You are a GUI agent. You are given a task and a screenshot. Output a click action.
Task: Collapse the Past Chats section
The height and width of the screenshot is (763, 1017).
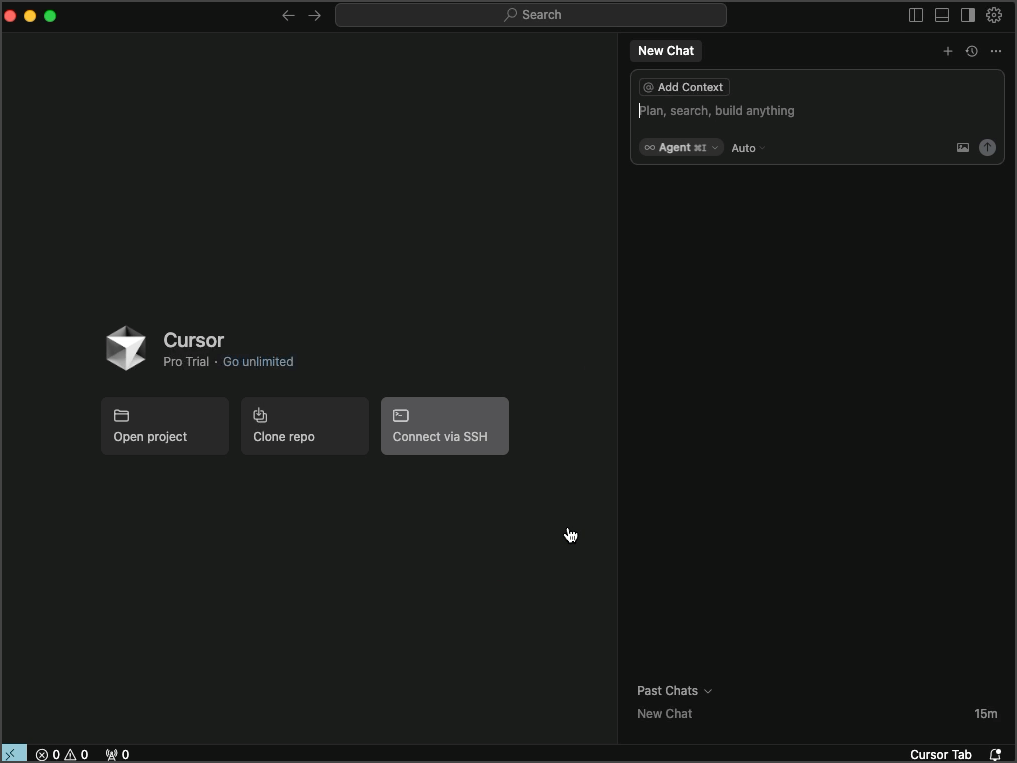675,691
